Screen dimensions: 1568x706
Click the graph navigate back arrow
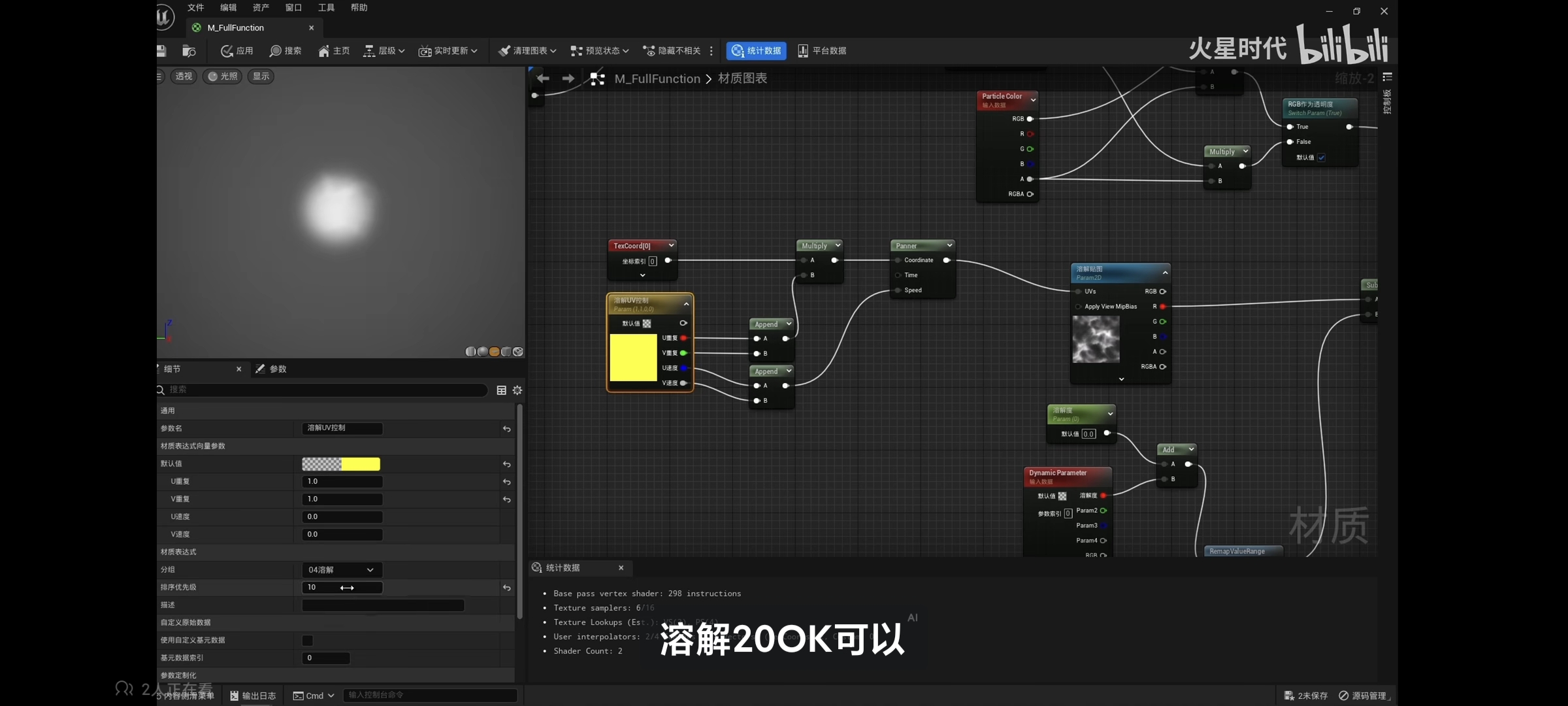(x=543, y=78)
